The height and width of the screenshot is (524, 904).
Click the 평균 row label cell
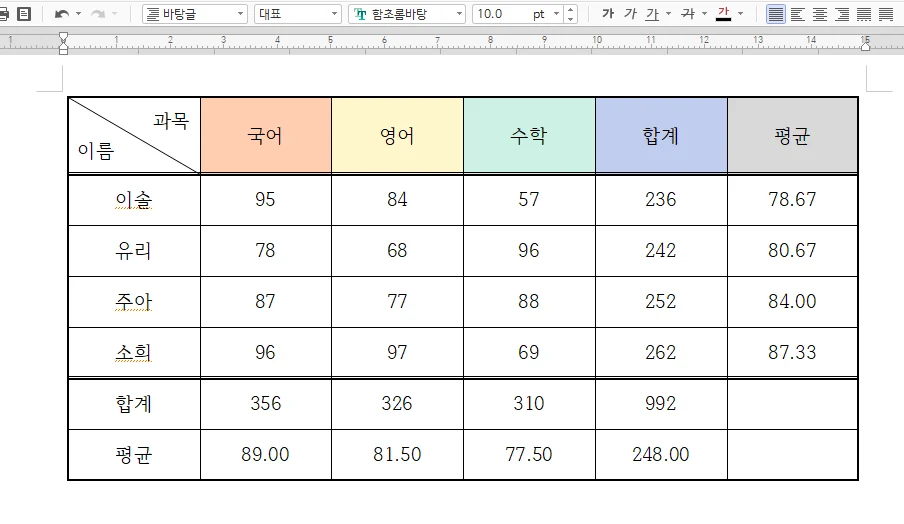pyautogui.click(x=134, y=454)
